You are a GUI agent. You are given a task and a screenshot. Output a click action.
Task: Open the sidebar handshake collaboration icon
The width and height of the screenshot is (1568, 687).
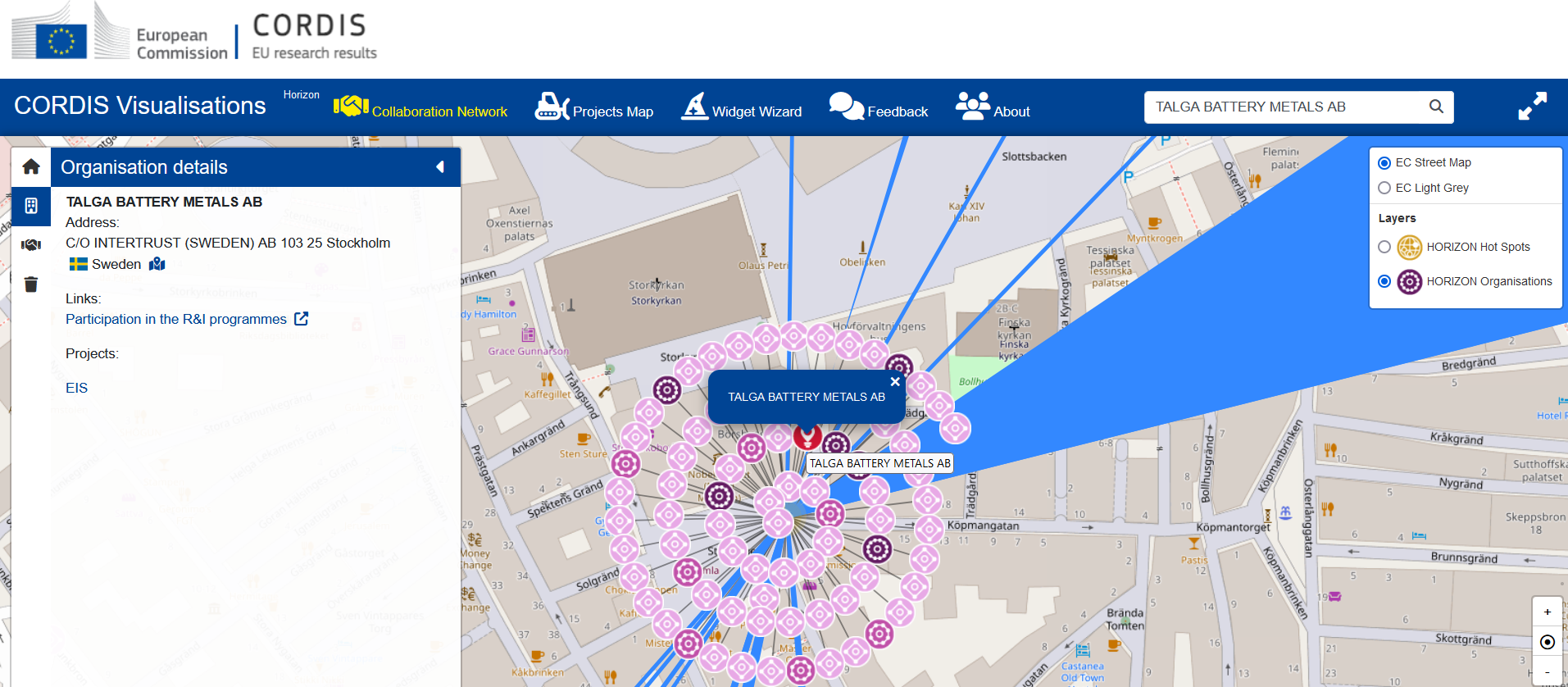click(x=31, y=244)
